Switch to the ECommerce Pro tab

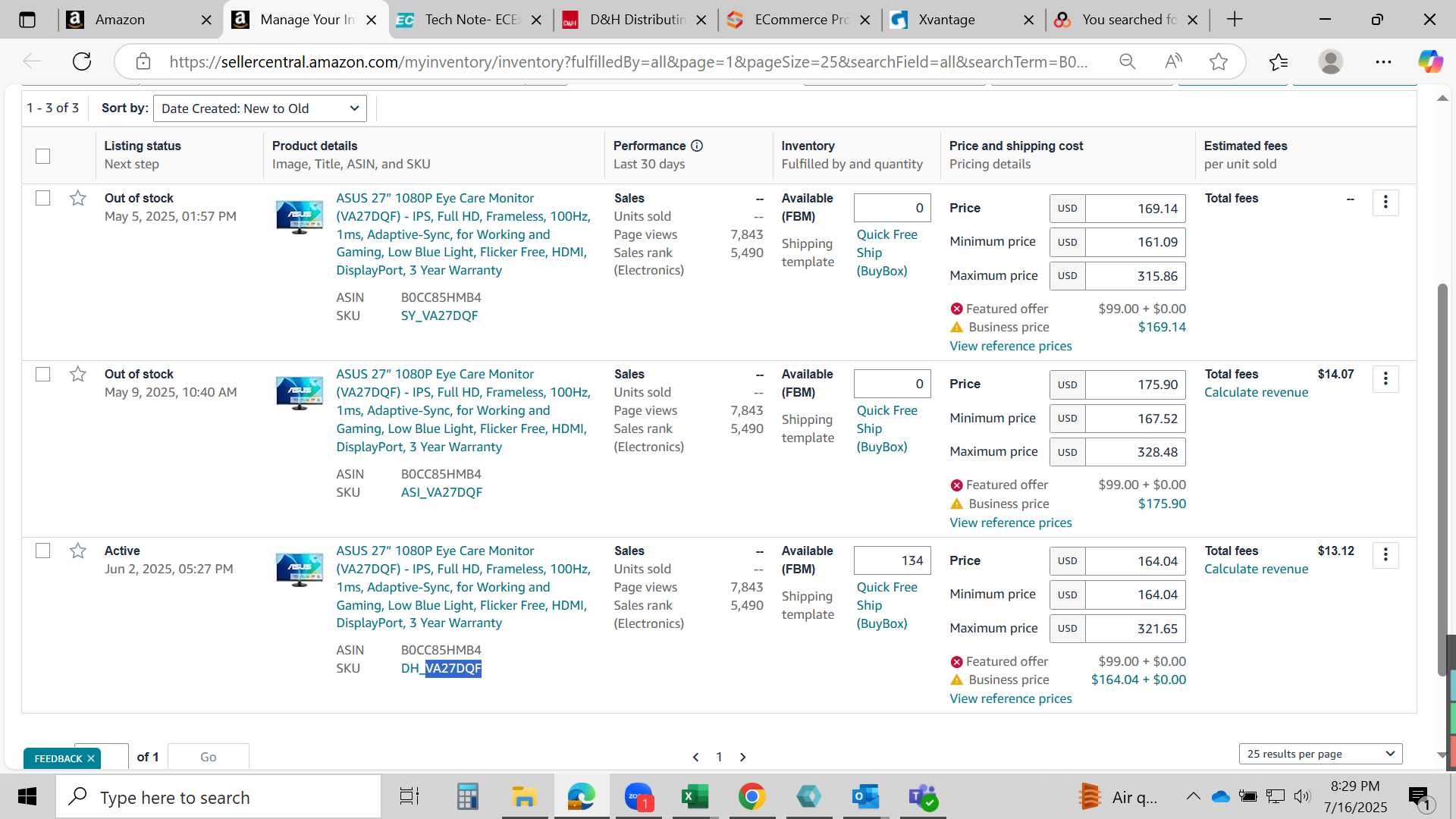pos(801,20)
